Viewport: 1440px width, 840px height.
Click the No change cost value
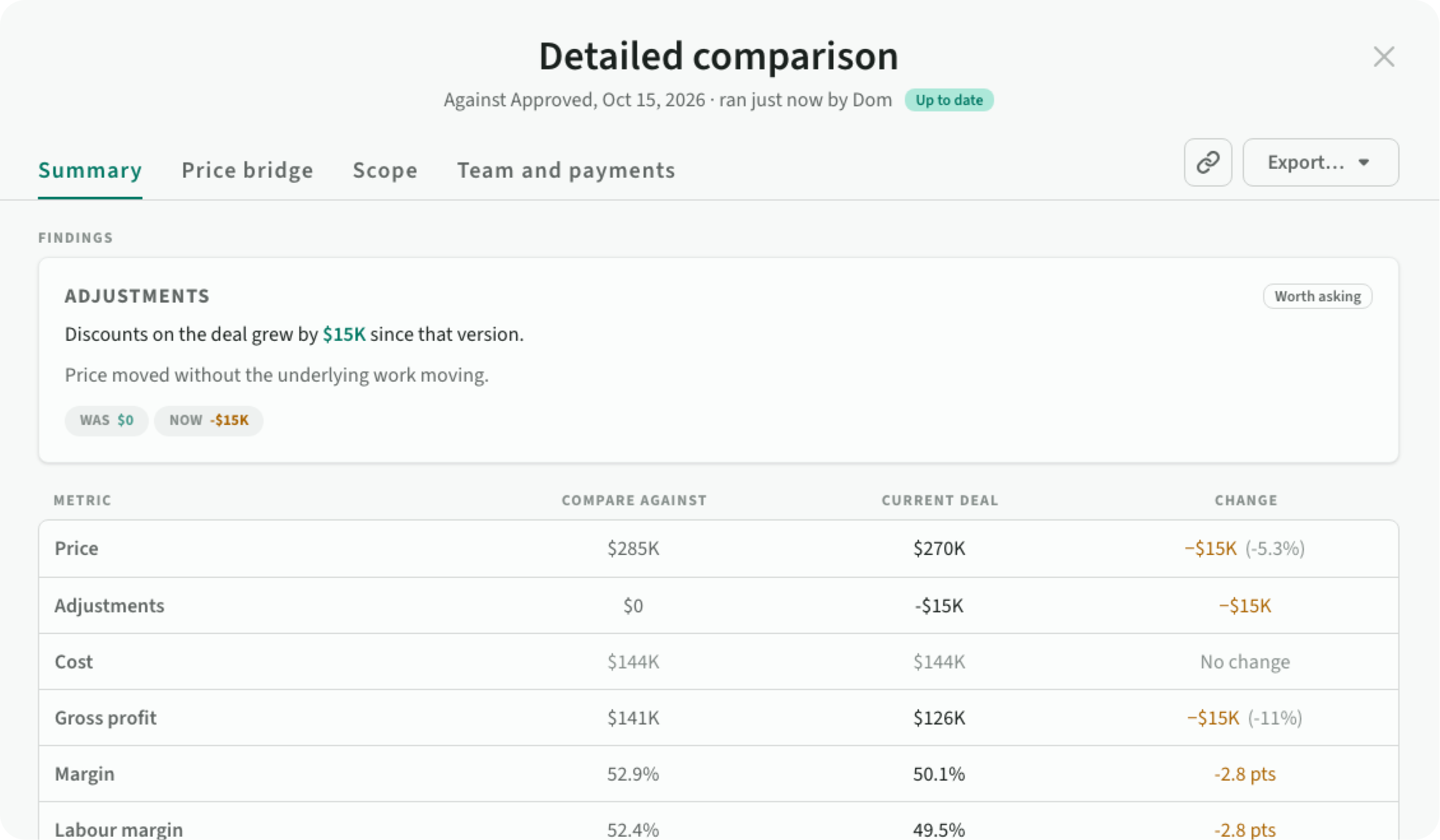click(x=1245, y=662)
